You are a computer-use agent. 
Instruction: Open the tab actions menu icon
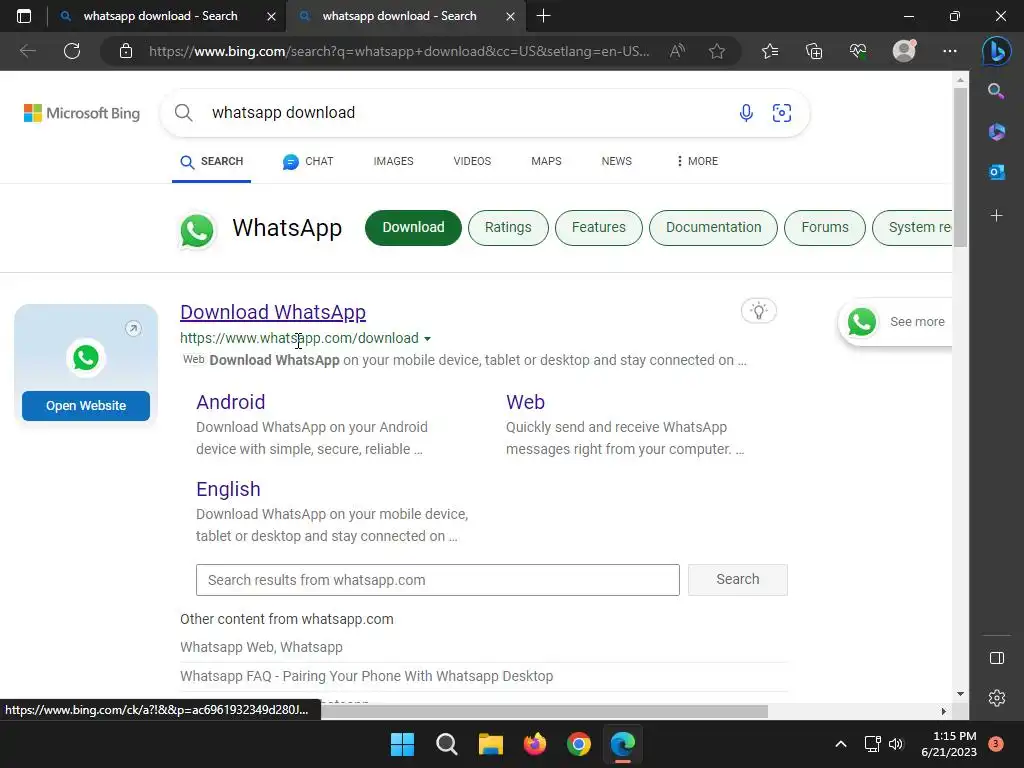[24, 16]
